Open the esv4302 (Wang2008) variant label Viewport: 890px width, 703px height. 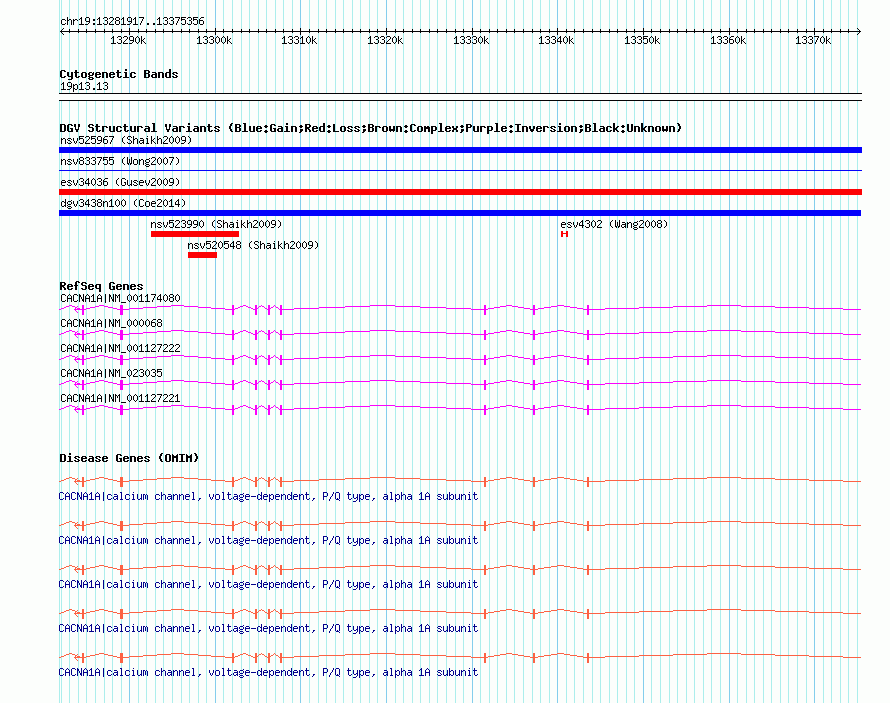[x=614, y=224]
